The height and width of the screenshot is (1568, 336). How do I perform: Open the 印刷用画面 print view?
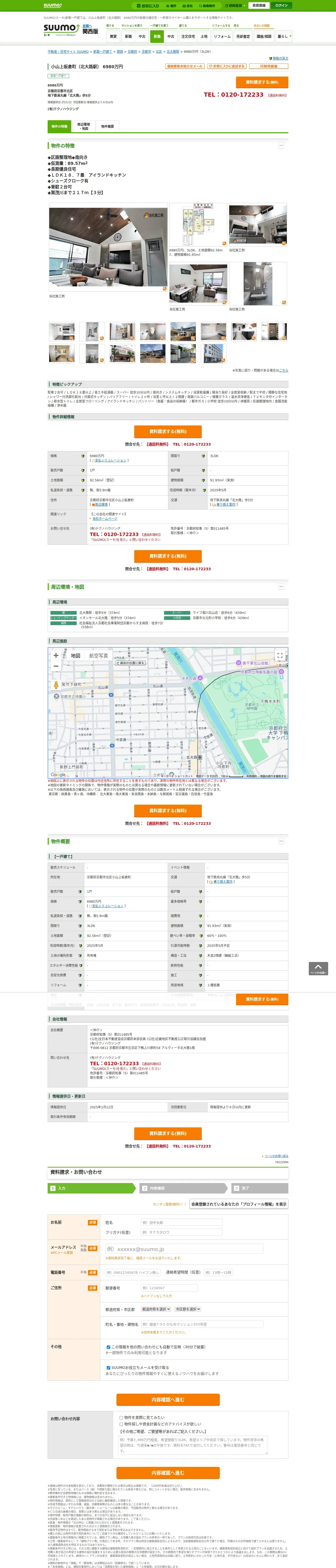[268, 66]
